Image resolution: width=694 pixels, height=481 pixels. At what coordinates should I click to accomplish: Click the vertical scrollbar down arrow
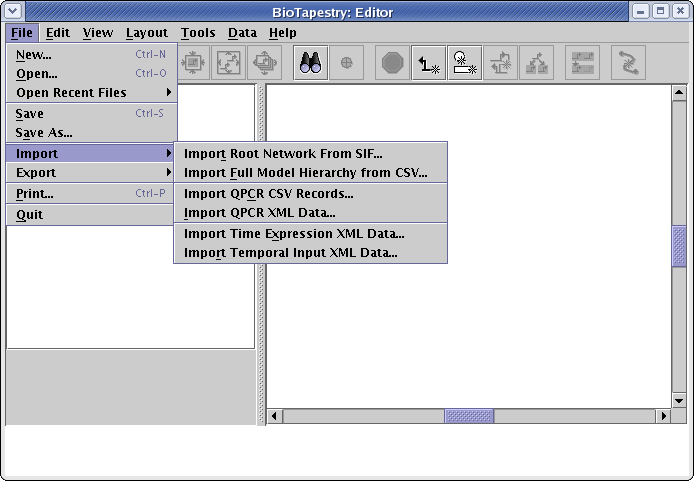[x=679, y=400]
